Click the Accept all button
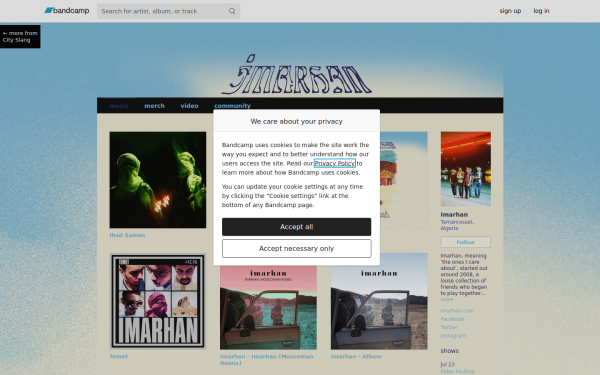 coord(297,227)
